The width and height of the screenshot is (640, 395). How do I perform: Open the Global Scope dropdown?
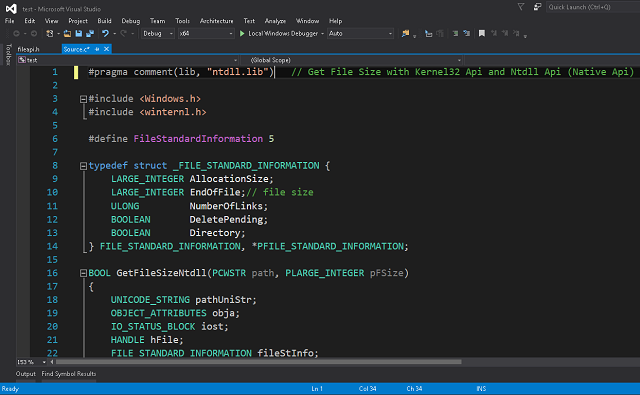pyautogui.click(x=351, y=60)
